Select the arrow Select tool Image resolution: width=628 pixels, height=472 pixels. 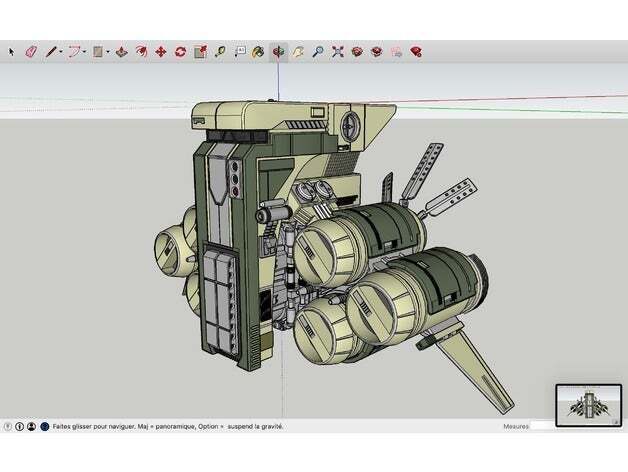pyautogui.click(x=12, y=51)
